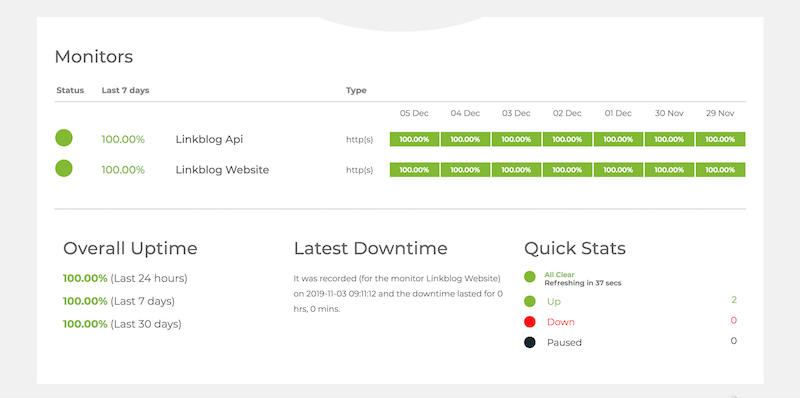Viewport: 800px width, 398px height.
Task: Click the Linkblog Website 7-day 100.00% value
Action: click(123, 170)
